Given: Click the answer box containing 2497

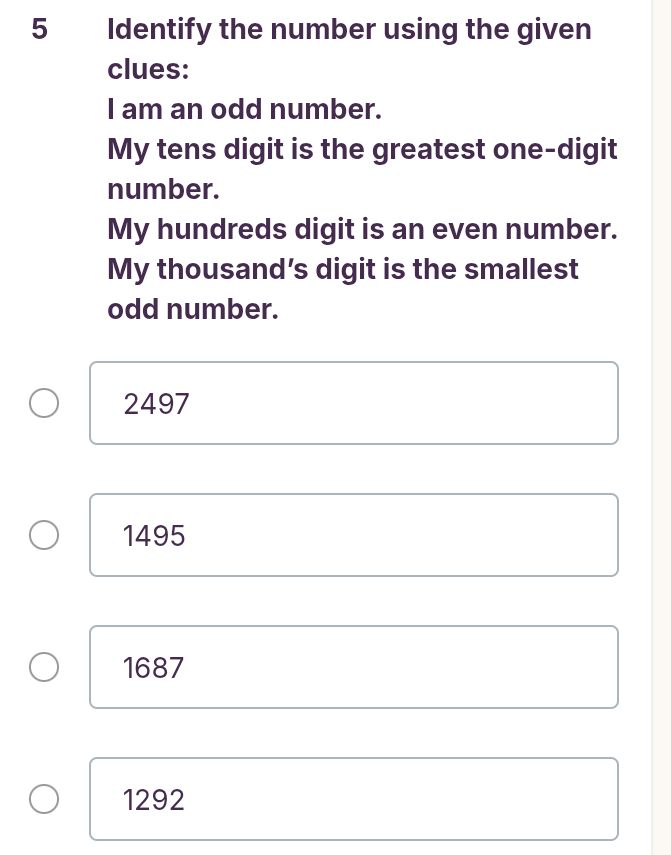Looking at the screenshot, I should 354,403.
